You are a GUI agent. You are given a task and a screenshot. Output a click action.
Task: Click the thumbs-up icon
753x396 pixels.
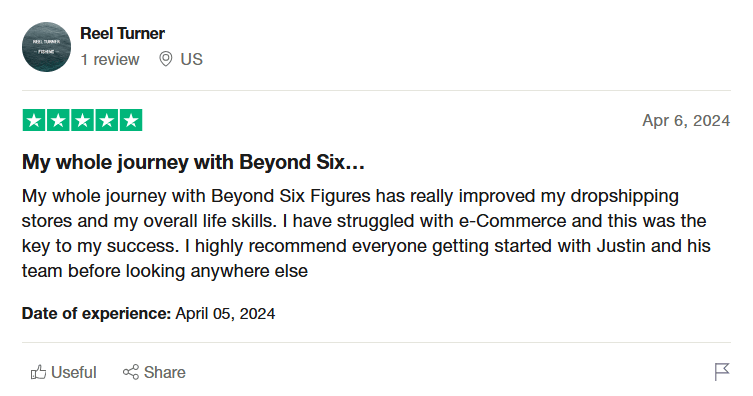pyautogui.click(x=38, y=372)
